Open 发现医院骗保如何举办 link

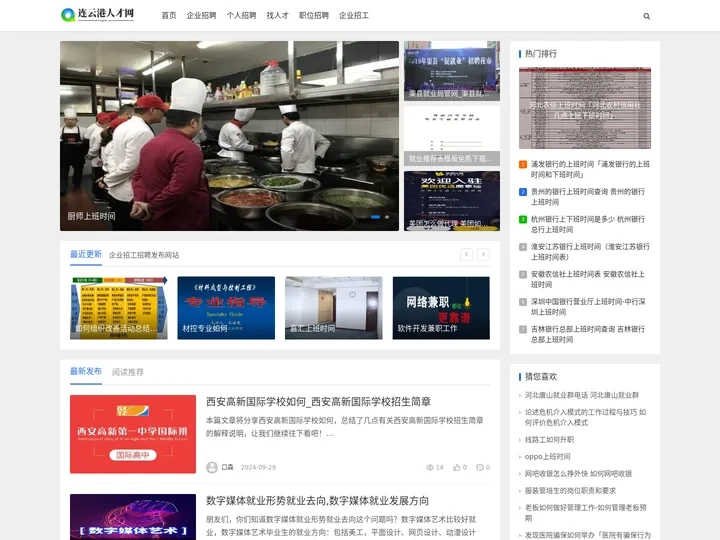588,535
